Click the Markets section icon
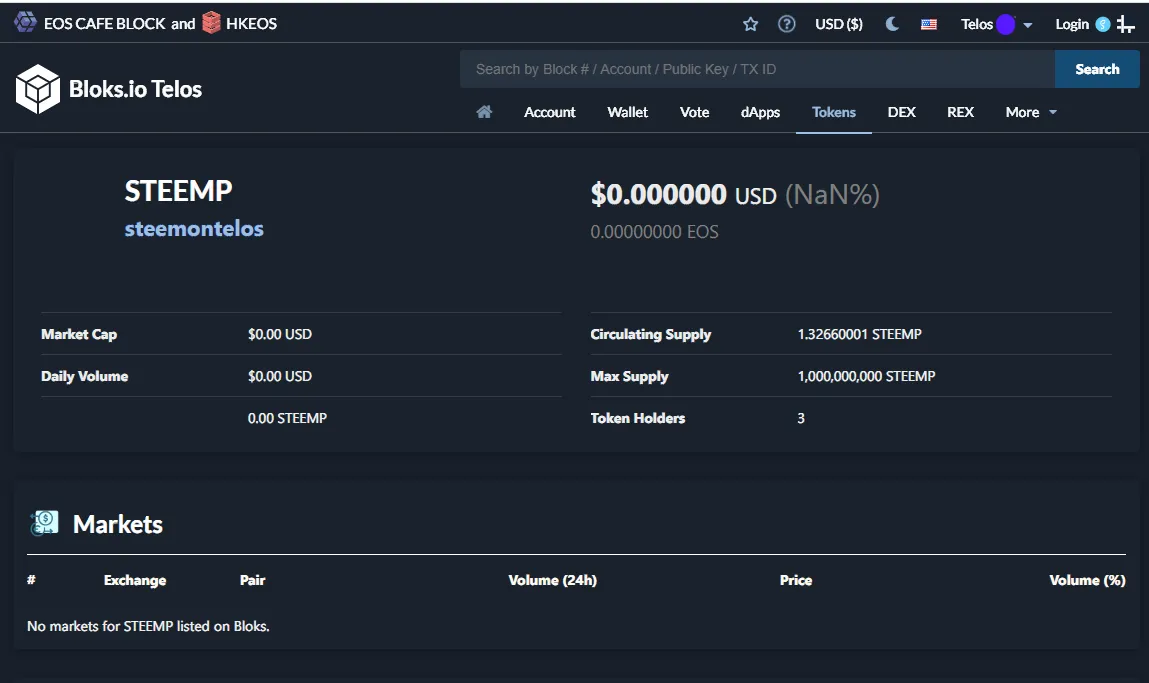1149x683 pixels. point(44,523)
